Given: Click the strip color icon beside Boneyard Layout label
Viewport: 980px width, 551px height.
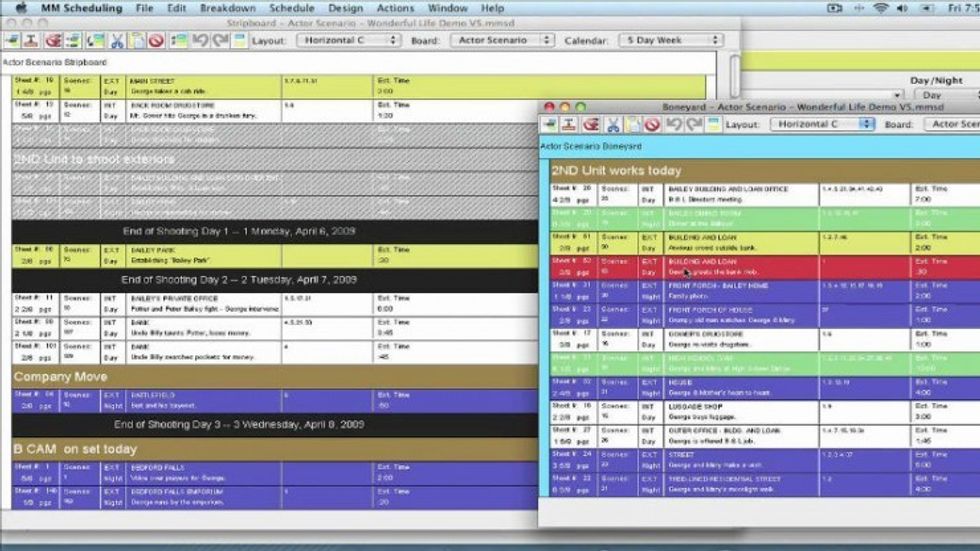Looking at the screenshot, I should [713, 124].
